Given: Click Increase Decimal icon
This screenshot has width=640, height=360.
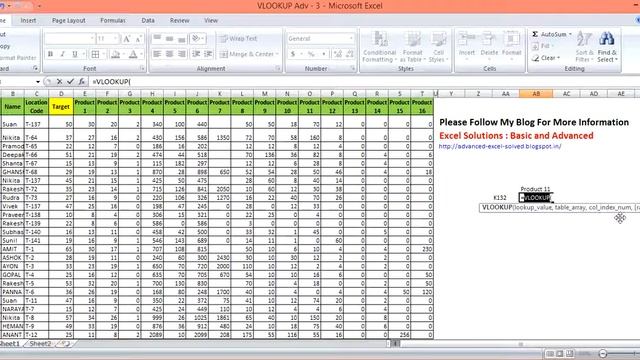Looking at the screenshot, I should [338, 54].
